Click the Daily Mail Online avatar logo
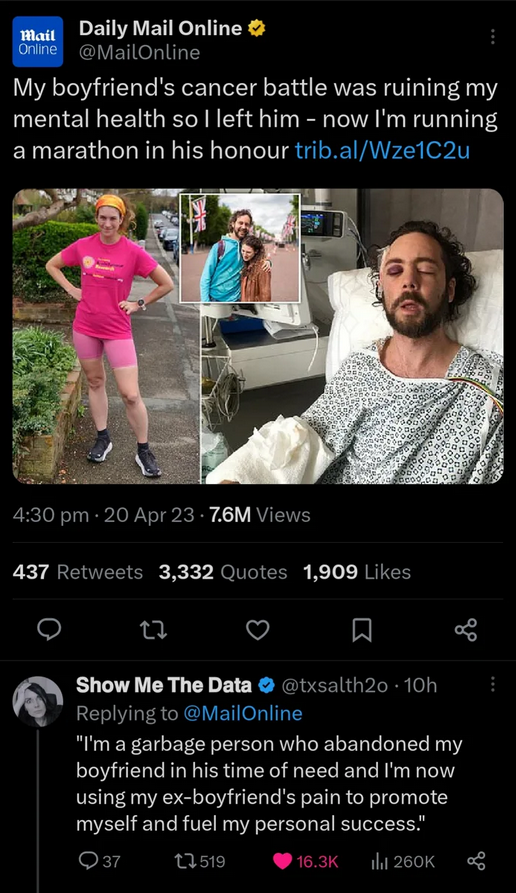 (38, 42)
